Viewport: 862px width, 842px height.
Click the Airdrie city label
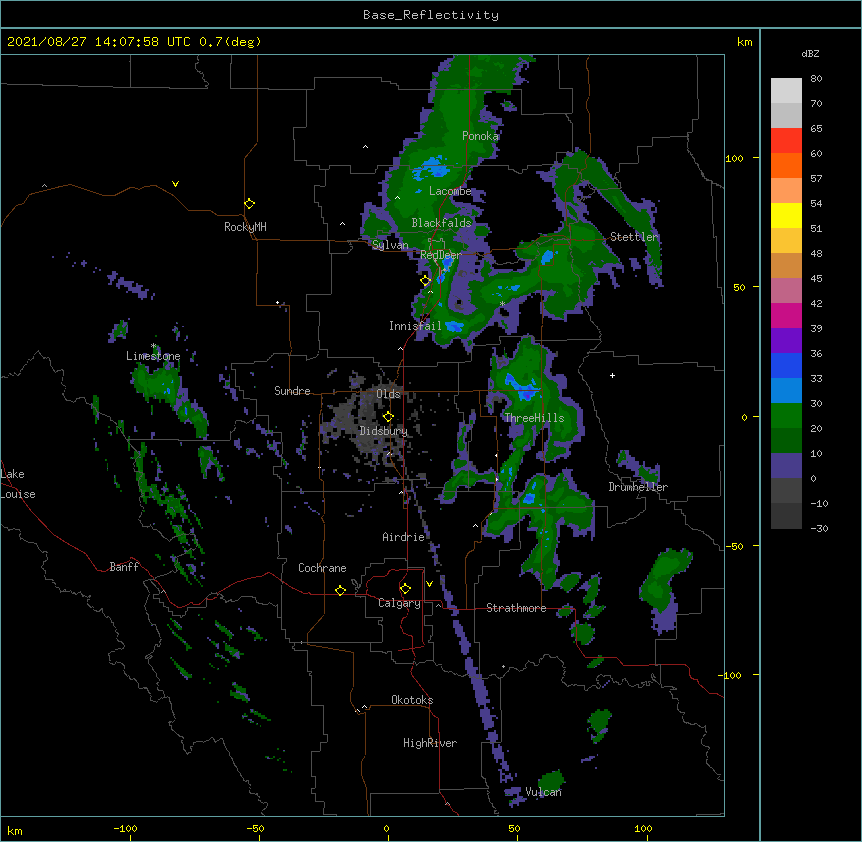(x=404, y=537)
